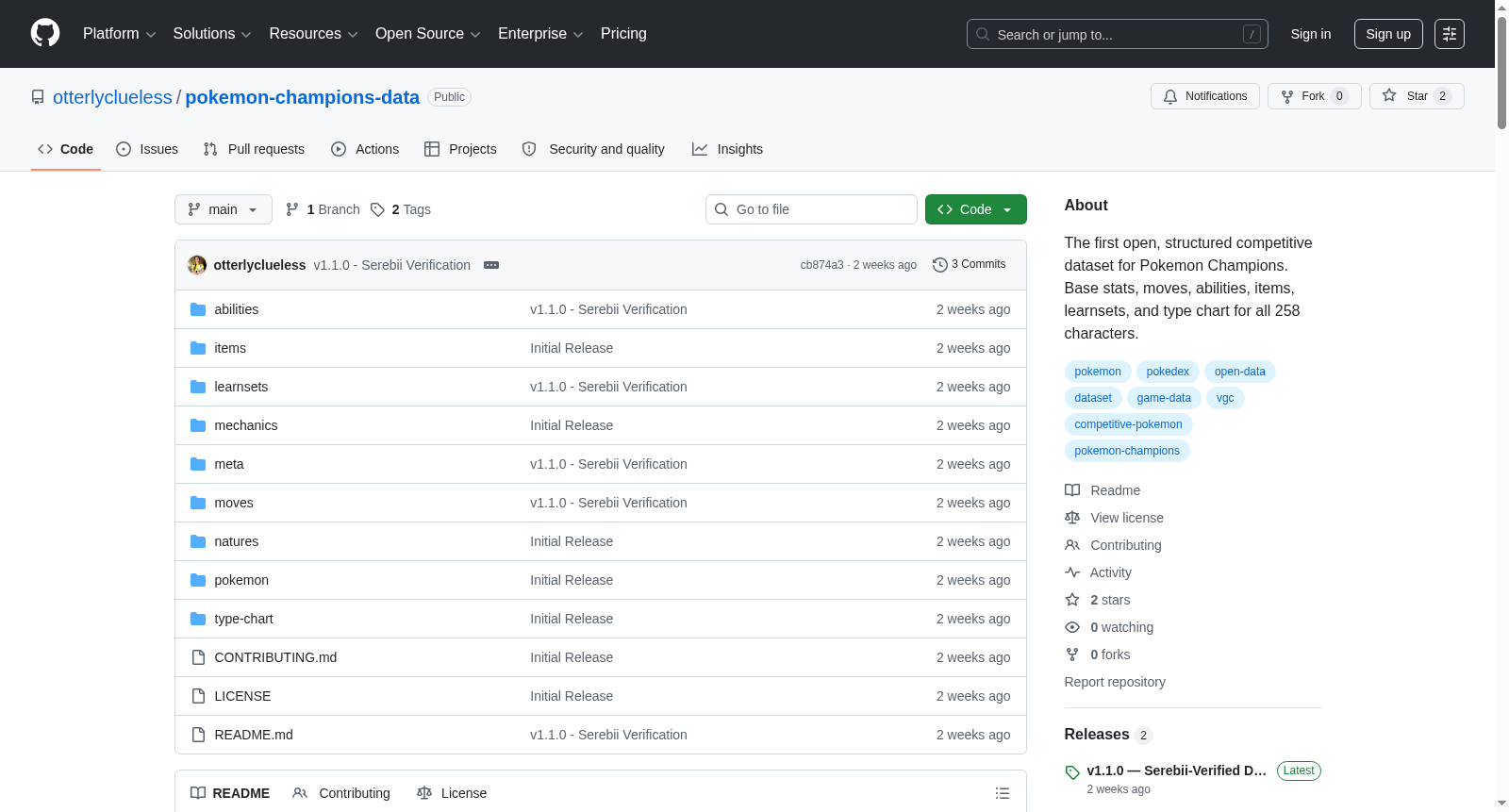The height and width of the screenshot is (812, 1509).
Task: Click the star icon beside 2 stars
Action: 1072,600
